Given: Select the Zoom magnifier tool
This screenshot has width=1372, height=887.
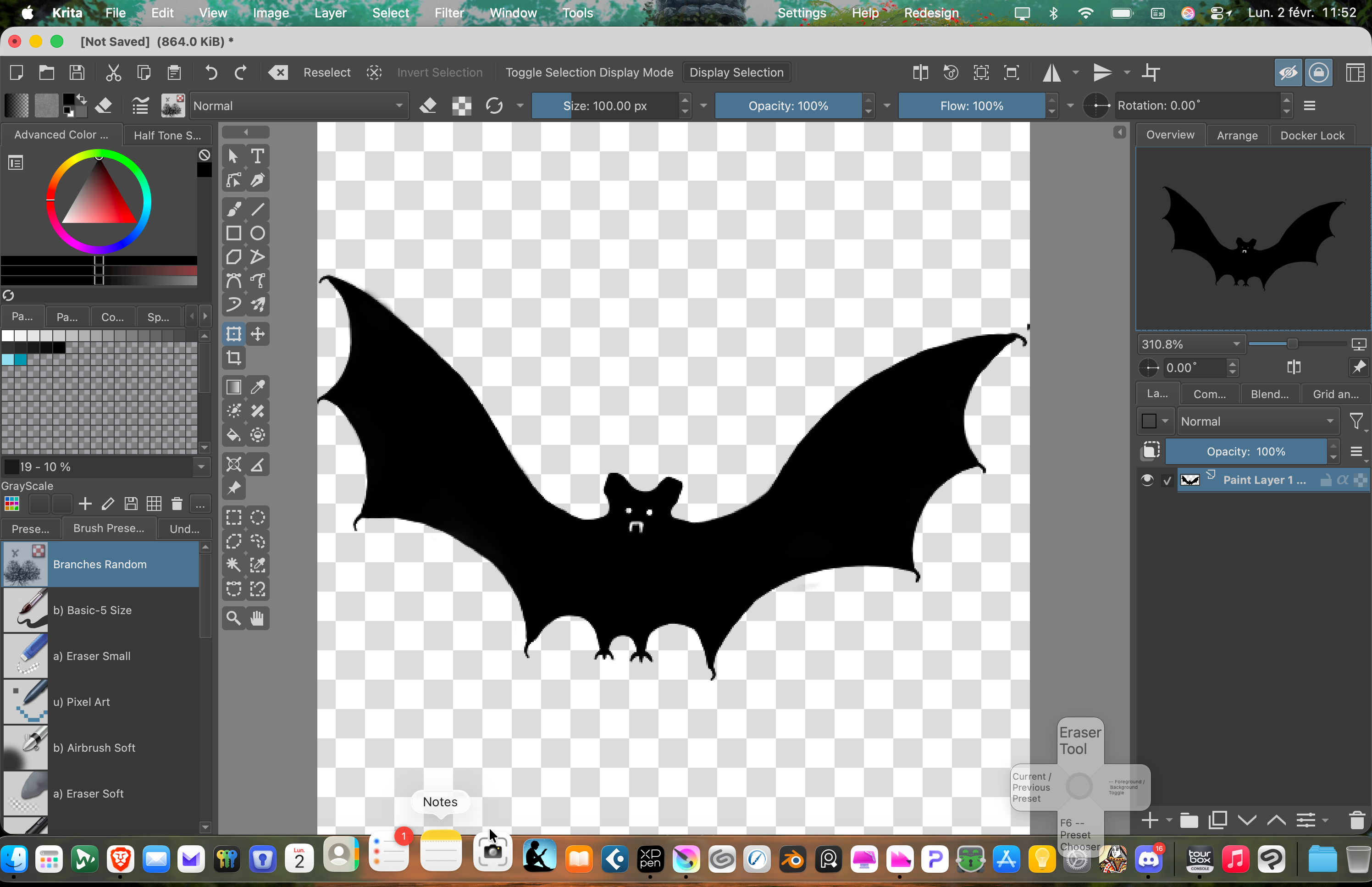Looking at the screenshot, I should point(234,618).
